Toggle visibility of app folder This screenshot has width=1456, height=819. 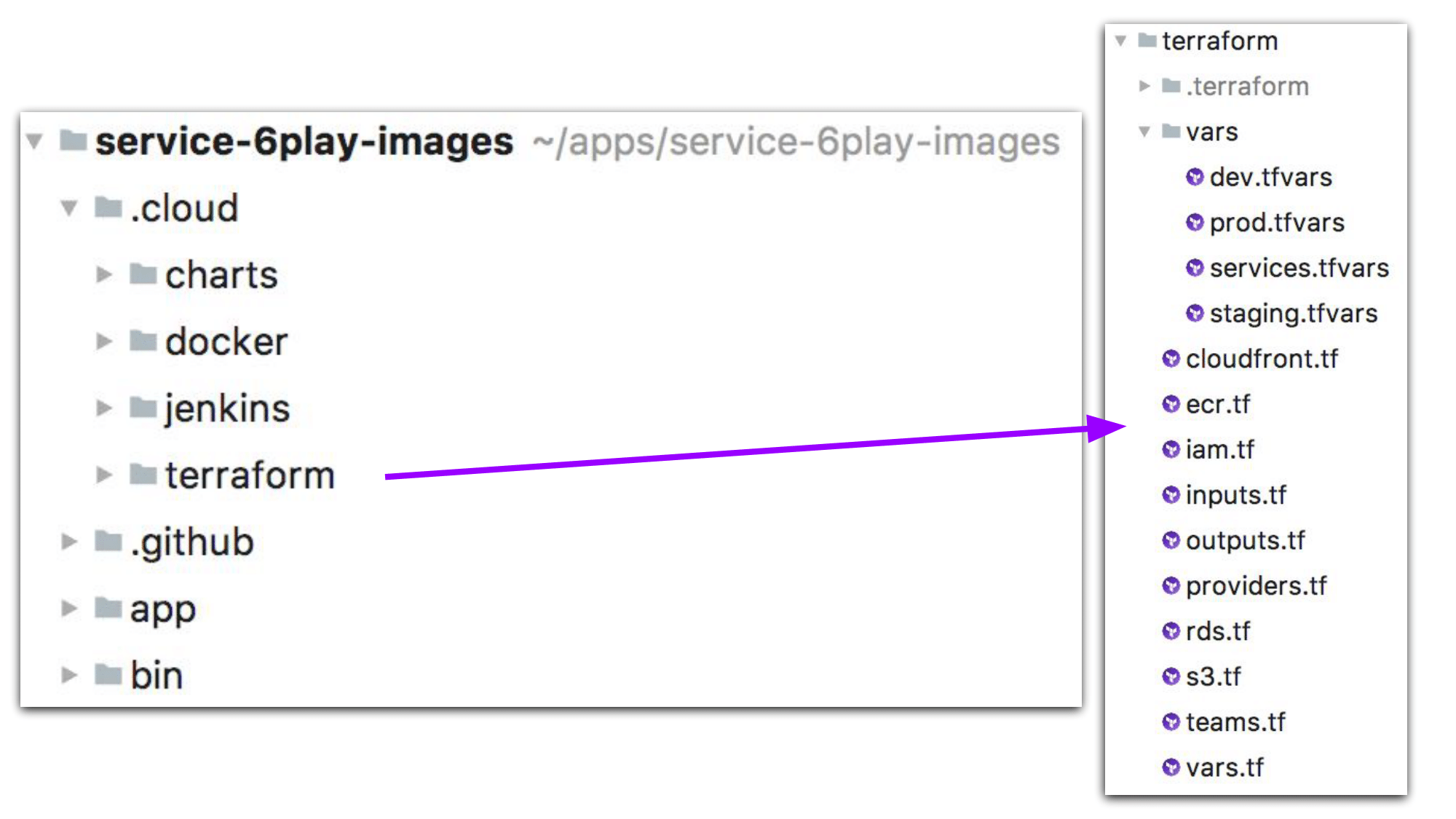(x=75, y=607)
